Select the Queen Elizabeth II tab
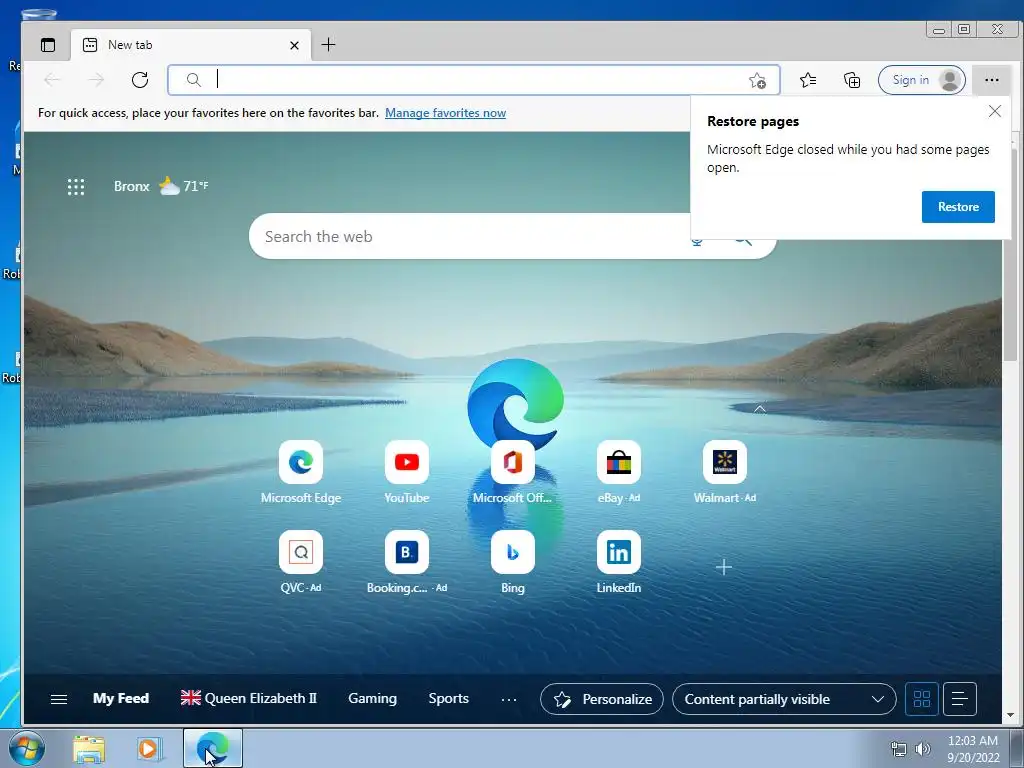The image size is (1024, 768). [x=249, y=698]
